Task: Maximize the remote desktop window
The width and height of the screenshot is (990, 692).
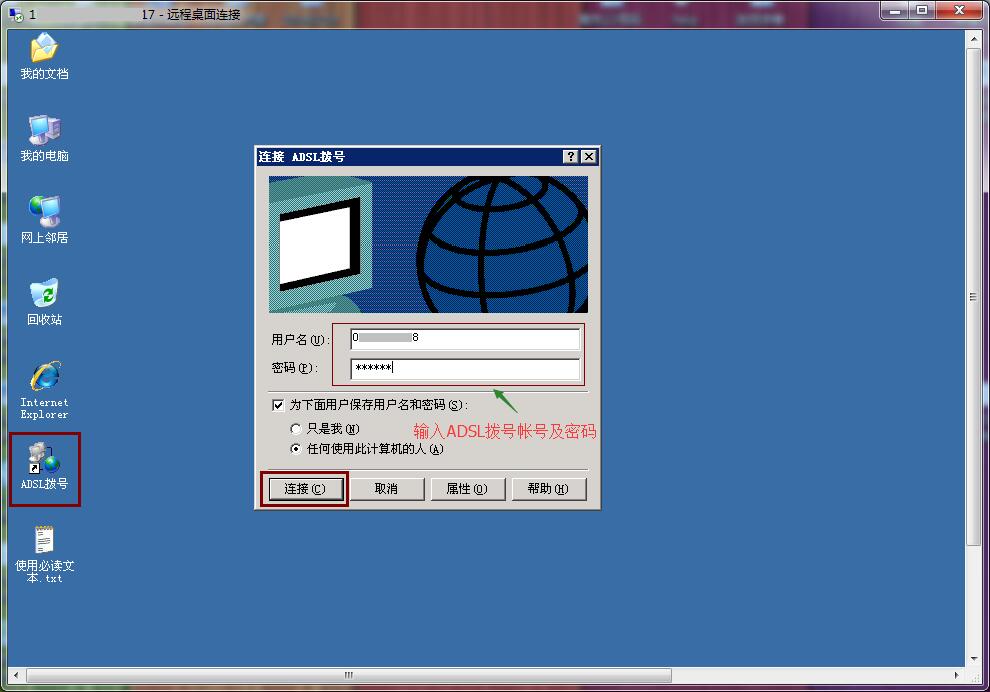Action: point(922,11)
